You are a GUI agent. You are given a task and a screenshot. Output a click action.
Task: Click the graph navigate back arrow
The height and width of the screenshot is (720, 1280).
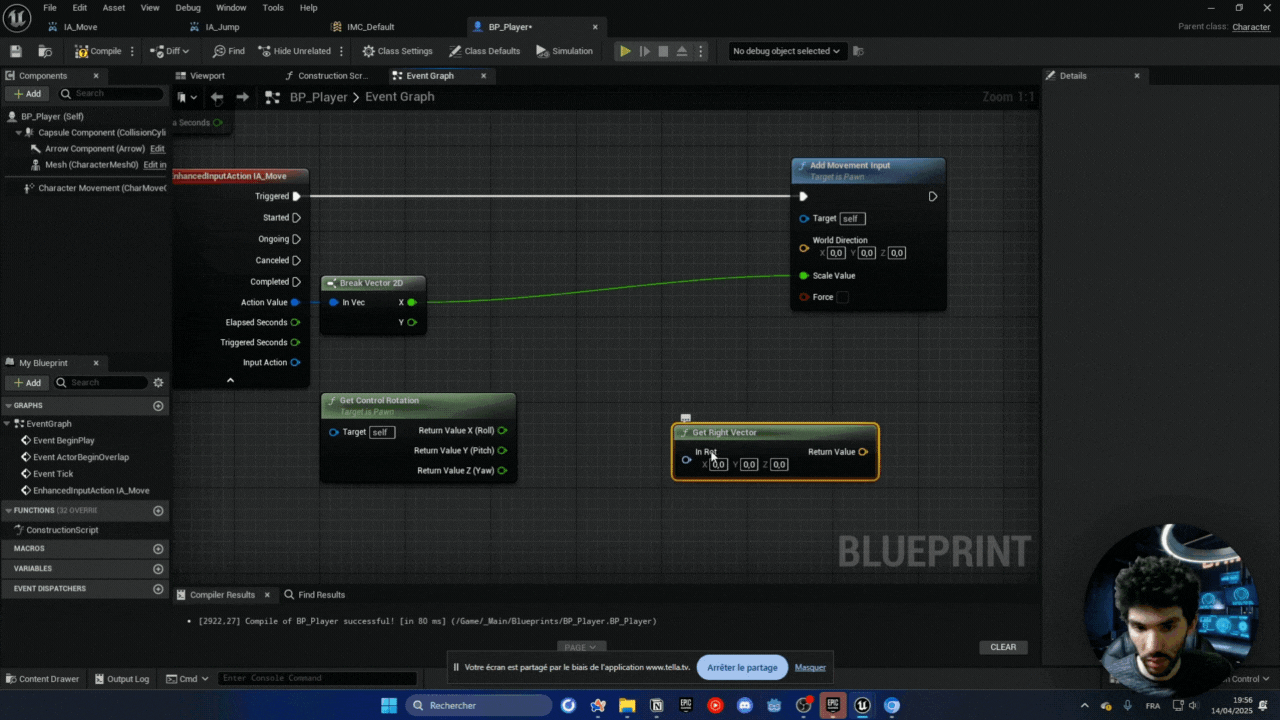[217, 97]
